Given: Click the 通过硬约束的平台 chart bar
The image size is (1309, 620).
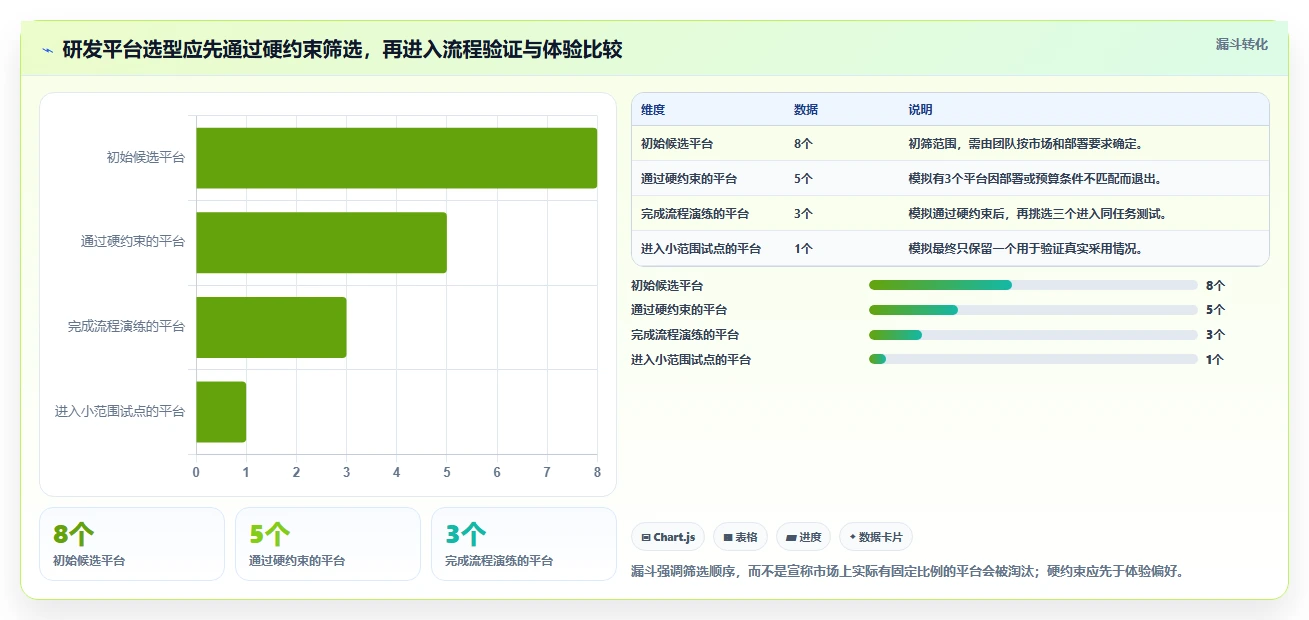Looking at the screenshot, I should pyautogui.click(x=321, y=242).
